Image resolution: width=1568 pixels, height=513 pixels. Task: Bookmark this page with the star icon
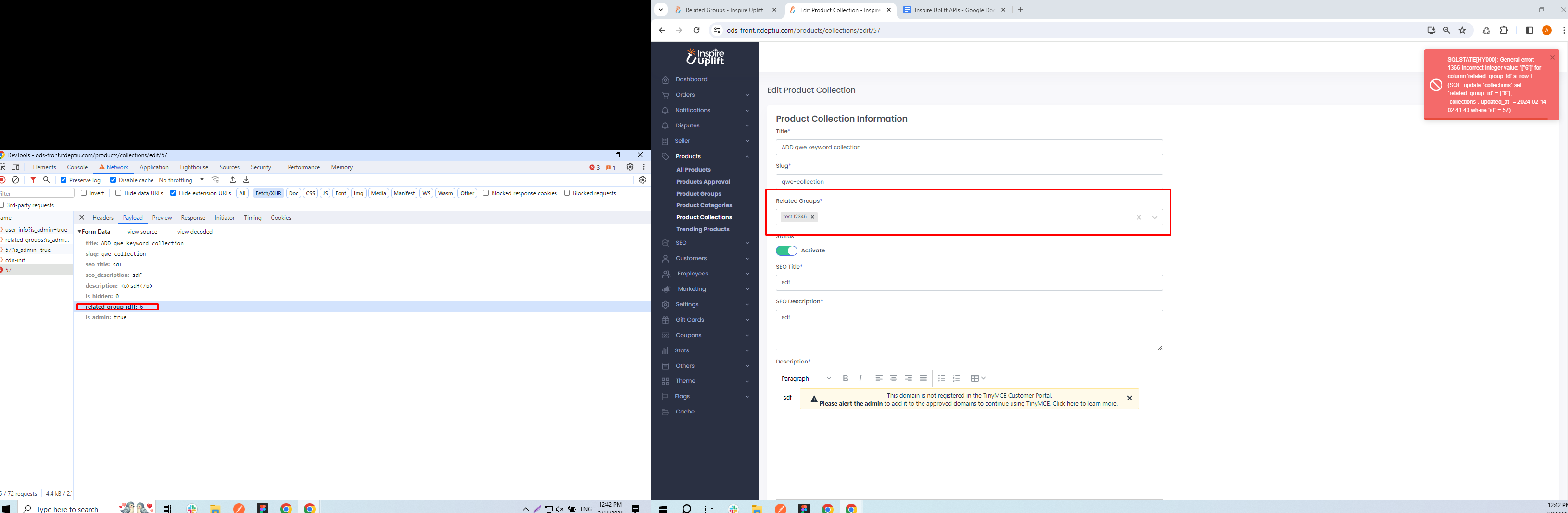(x=1462, y=30)
